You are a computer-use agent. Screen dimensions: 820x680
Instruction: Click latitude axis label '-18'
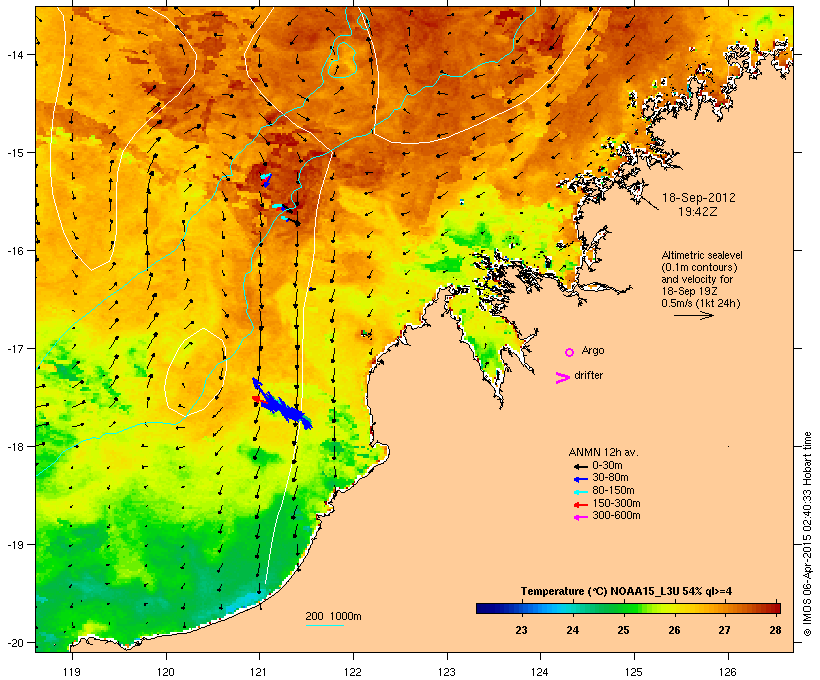pos(14,447)
